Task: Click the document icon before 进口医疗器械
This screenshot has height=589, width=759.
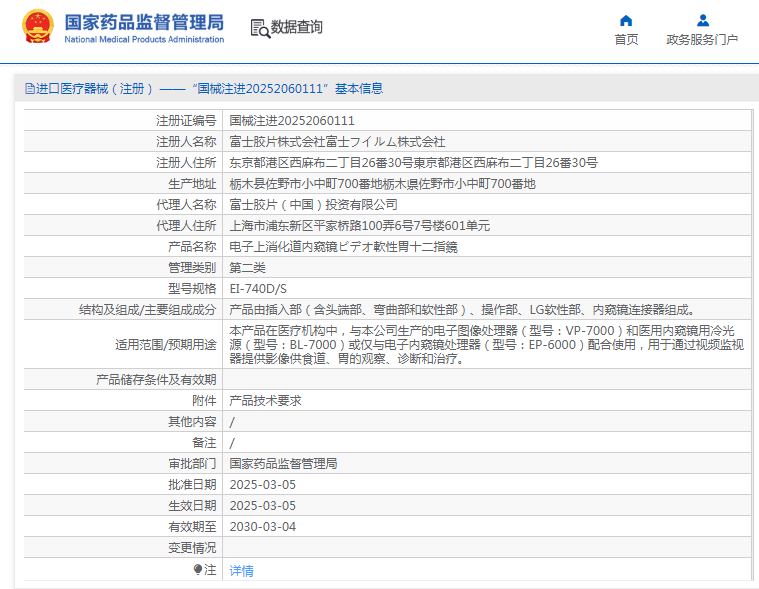Action: 29,88
